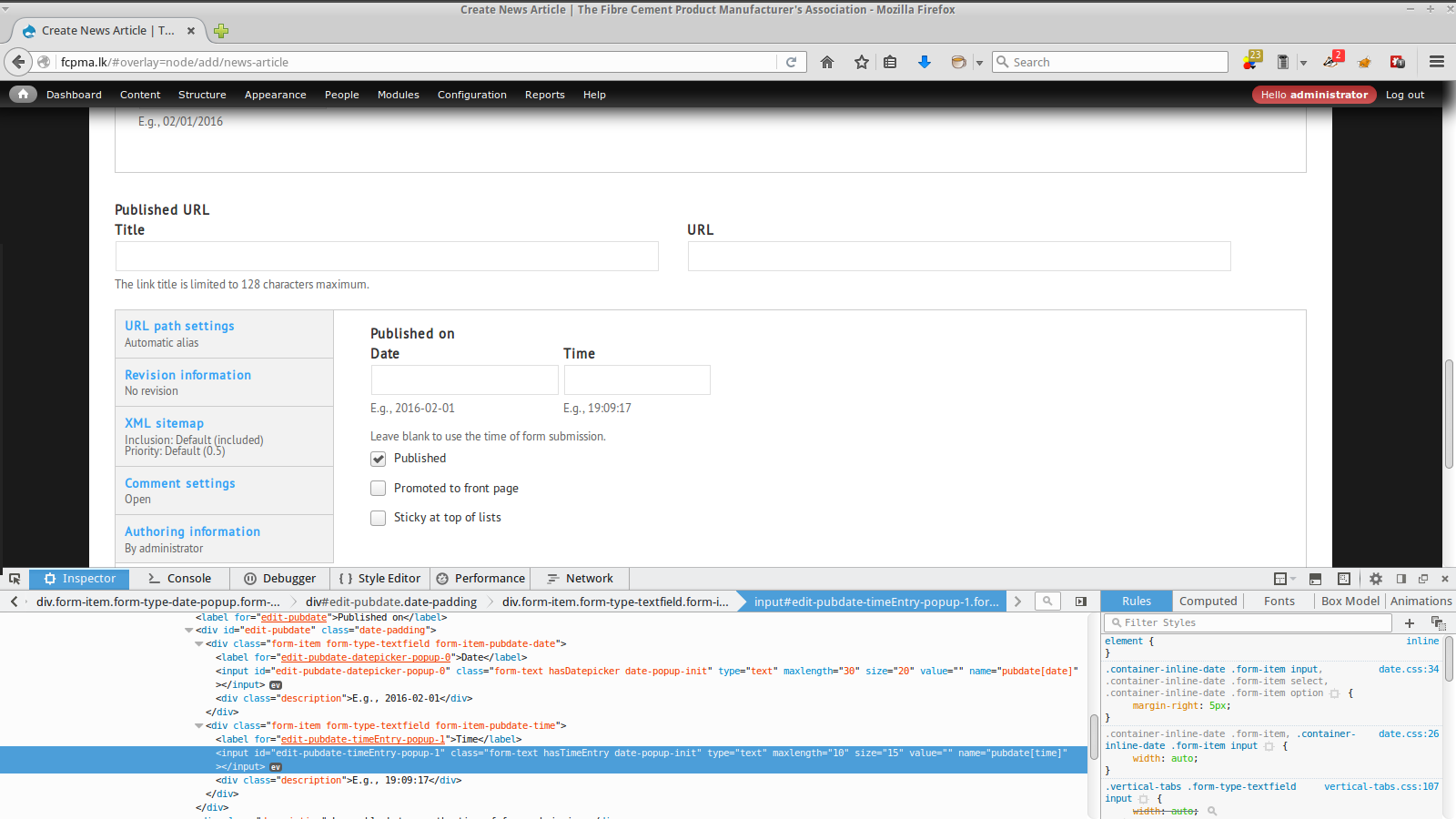Collapse the div#edit-pubdate node

[x=189, y=630]
